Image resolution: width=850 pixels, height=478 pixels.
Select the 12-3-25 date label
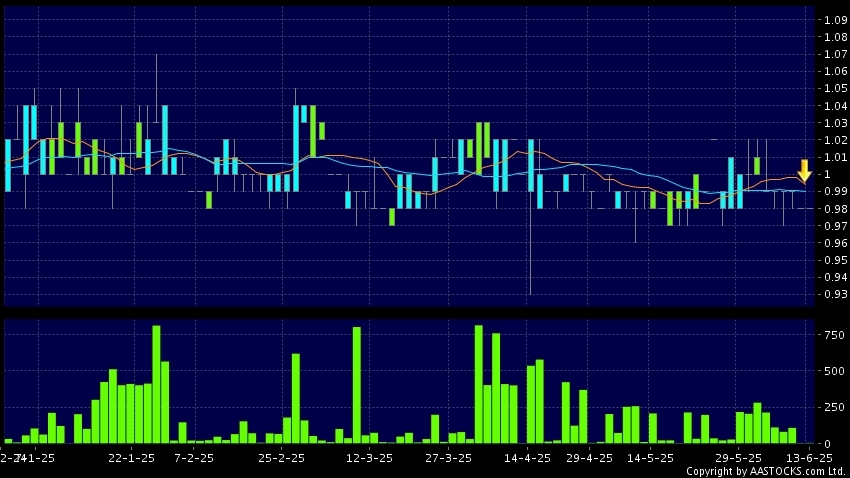tap(369, 458)
